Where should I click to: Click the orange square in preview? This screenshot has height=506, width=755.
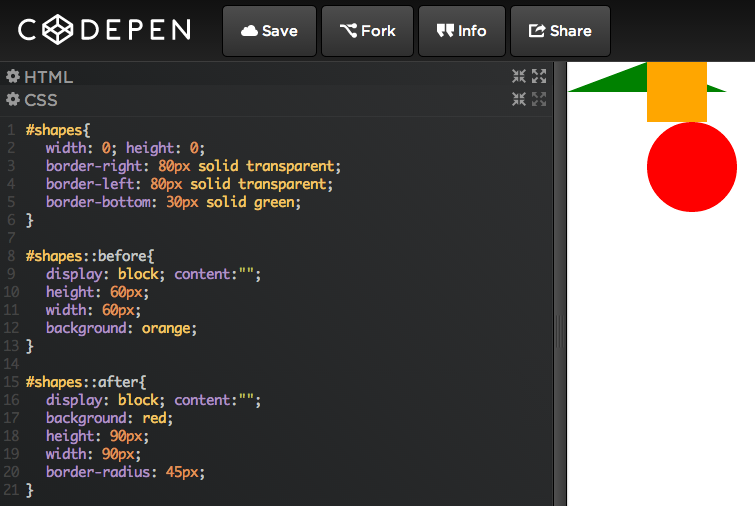pos(677,92)
